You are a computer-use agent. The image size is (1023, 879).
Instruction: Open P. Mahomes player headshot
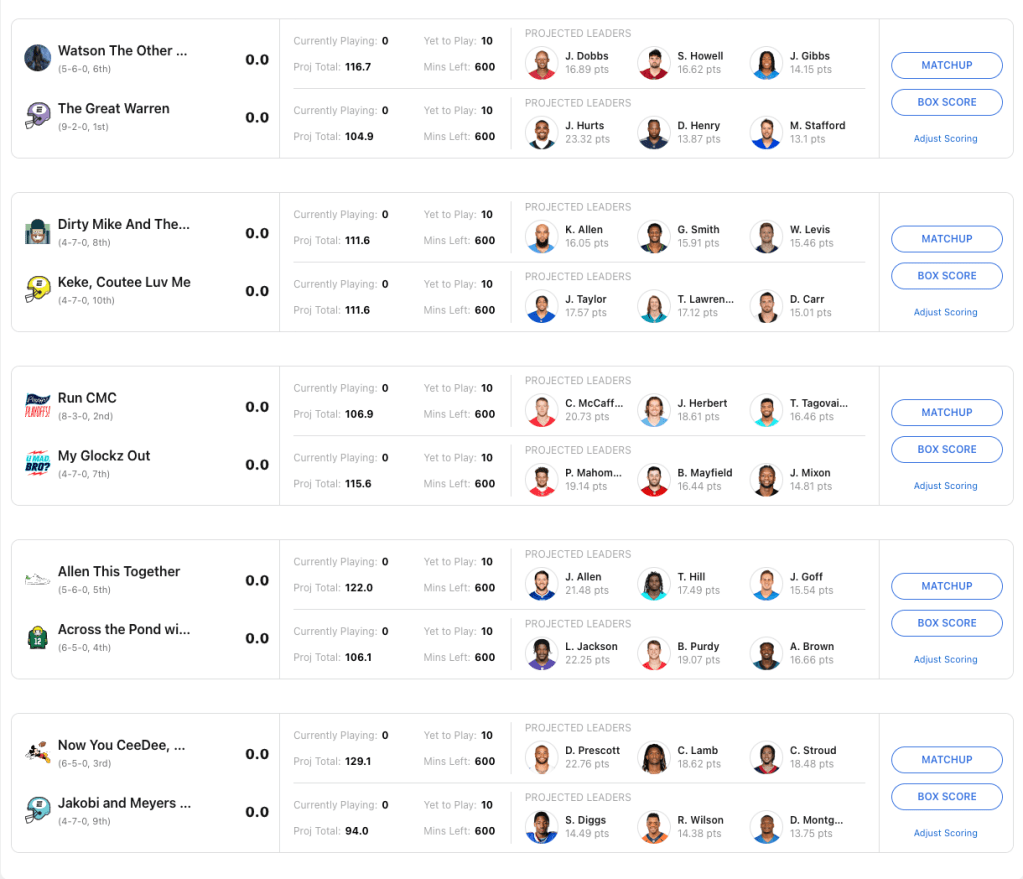pos(541,481)
